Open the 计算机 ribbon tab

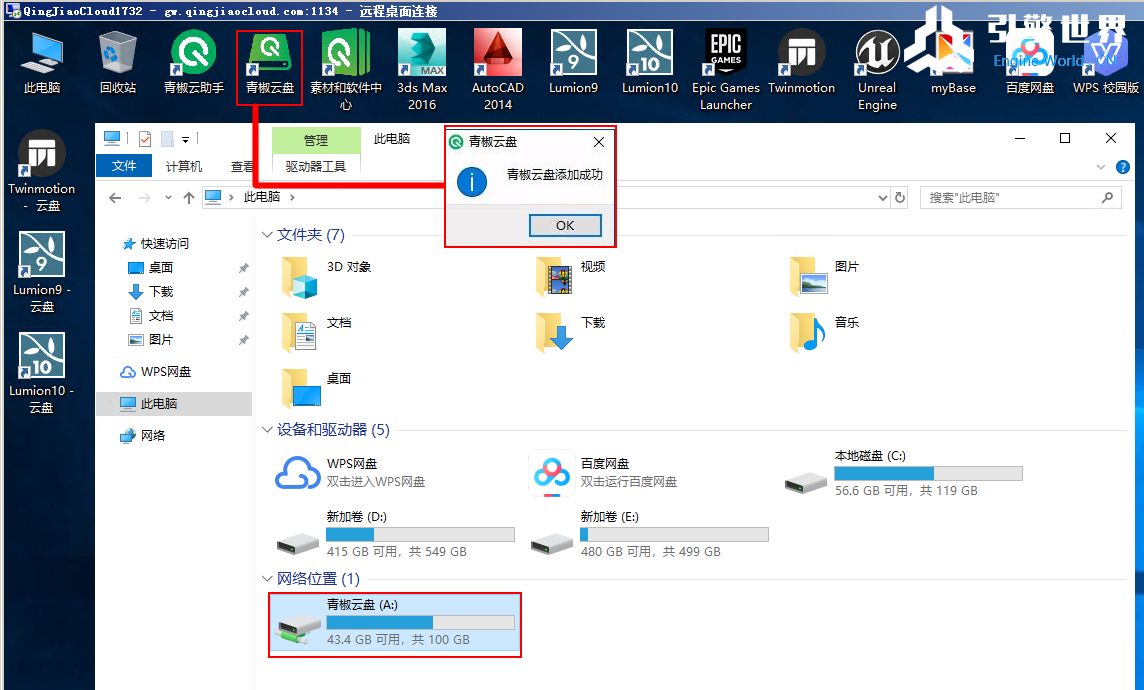coord(183,166)
